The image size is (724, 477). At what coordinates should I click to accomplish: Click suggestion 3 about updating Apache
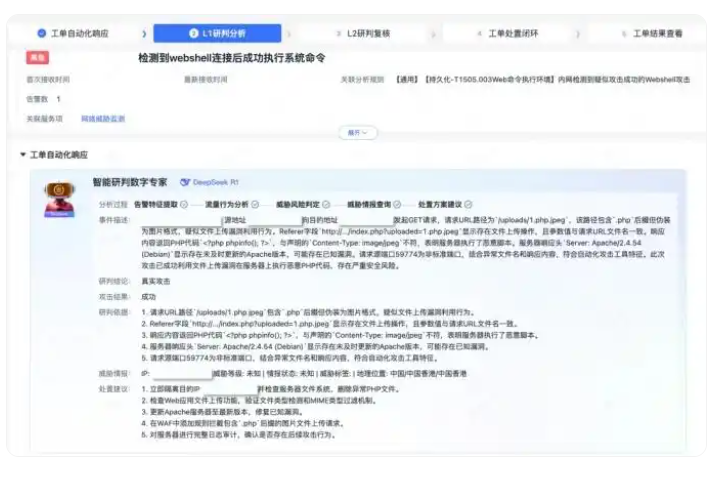222,412
